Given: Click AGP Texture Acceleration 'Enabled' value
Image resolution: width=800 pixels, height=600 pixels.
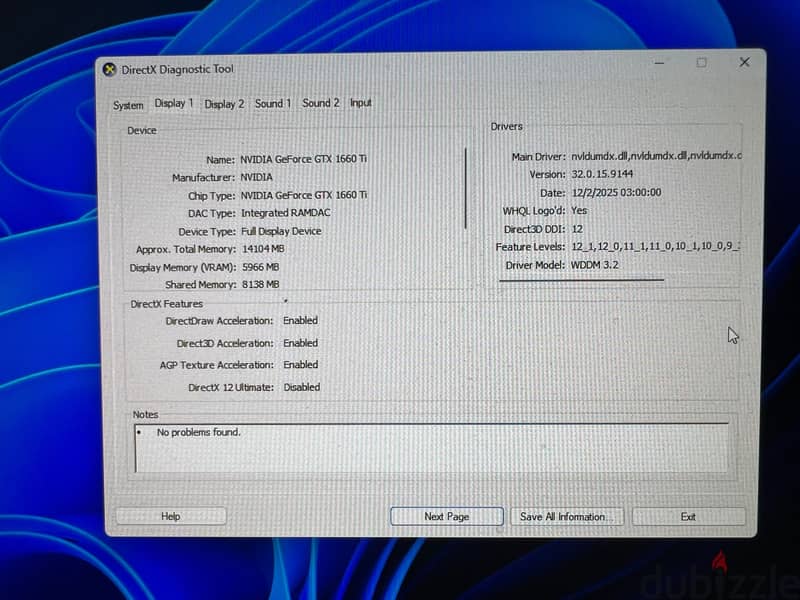Looking at the screenshot, I should 301,365.
